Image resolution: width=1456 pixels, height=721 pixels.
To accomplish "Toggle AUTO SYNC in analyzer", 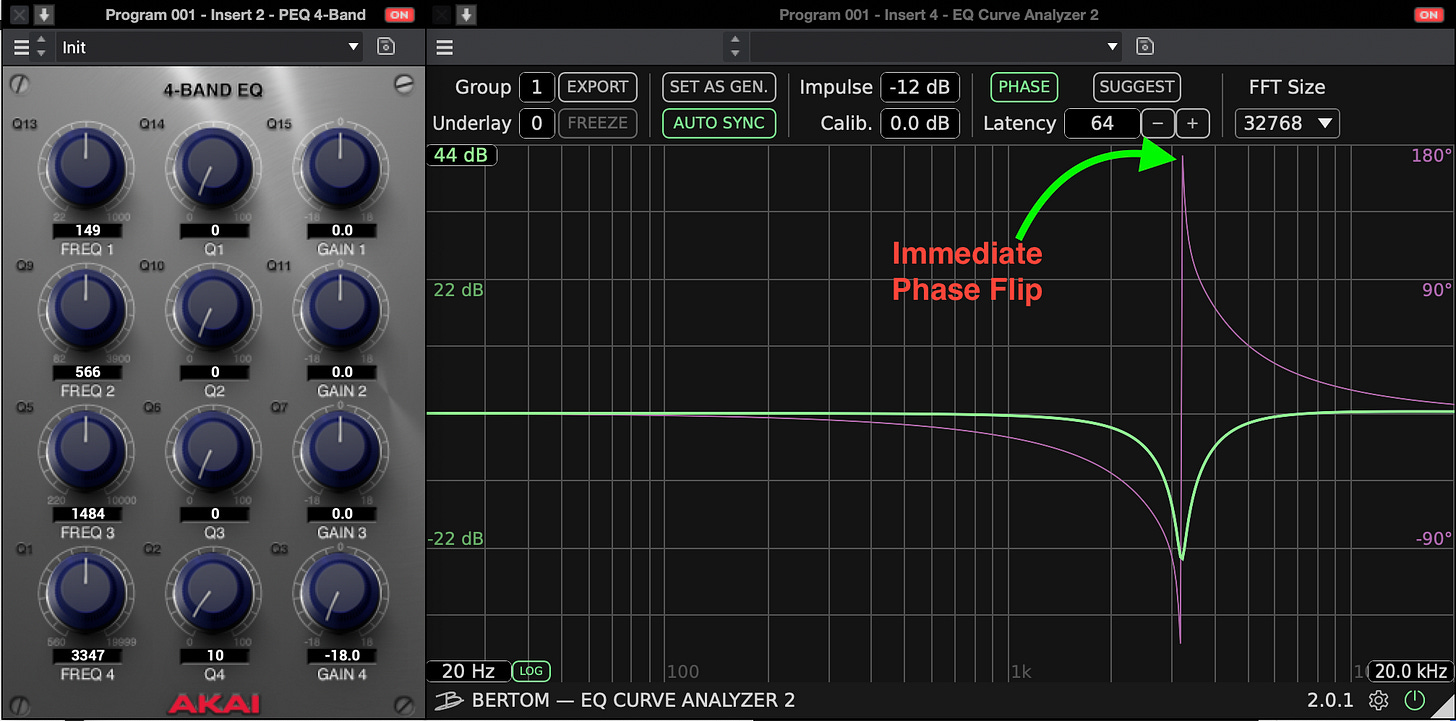I will point(719,123).
